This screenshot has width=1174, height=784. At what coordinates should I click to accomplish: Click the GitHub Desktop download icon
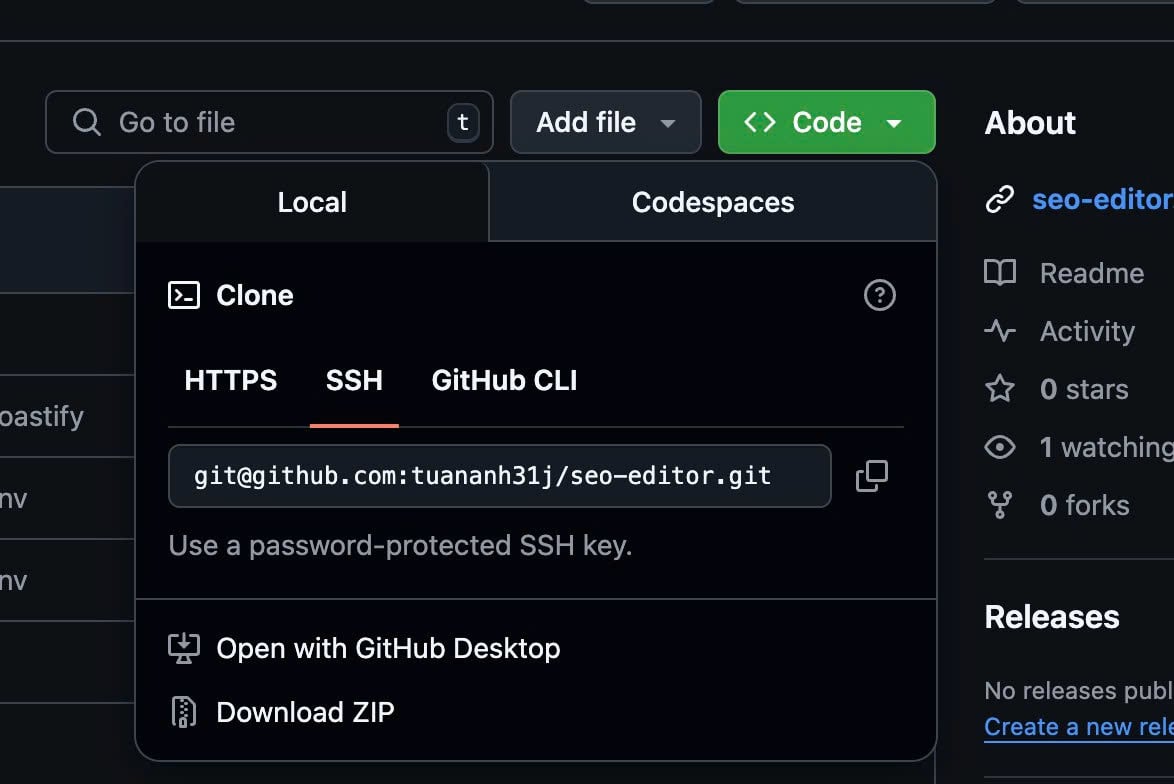coord(183,648)
